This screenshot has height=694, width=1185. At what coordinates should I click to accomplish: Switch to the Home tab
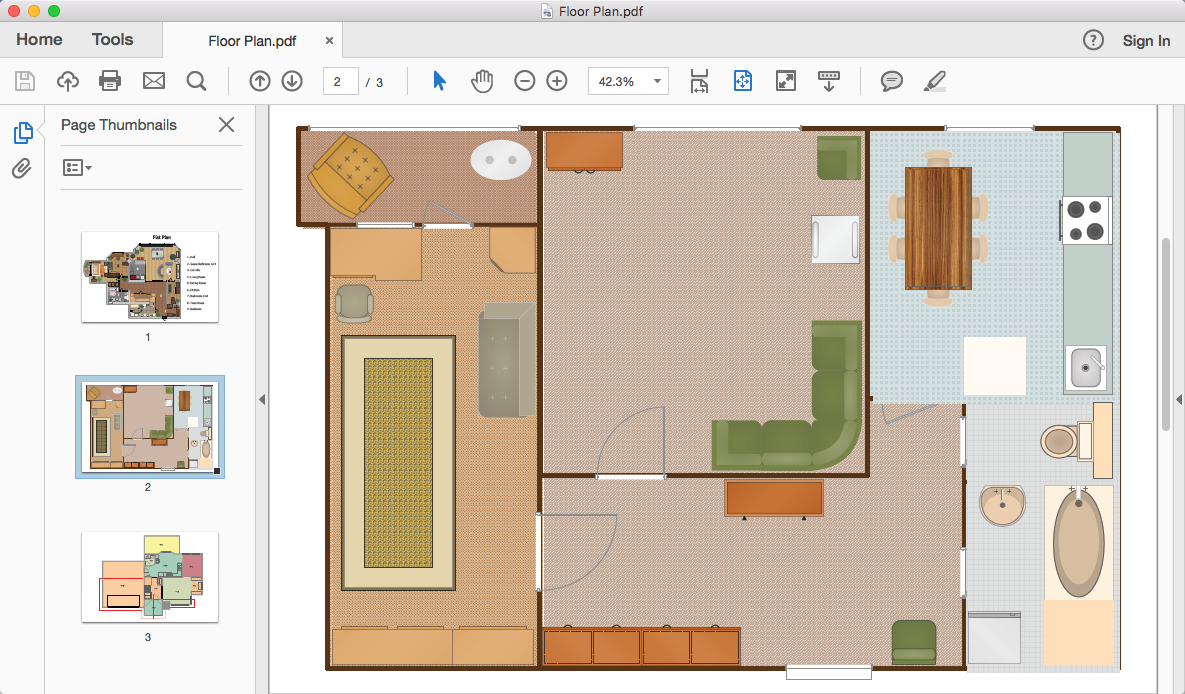[x=39, y=40]
